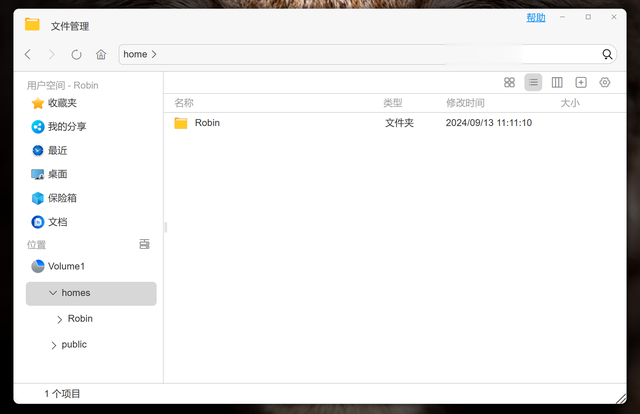Maximize the 文件管理 window
640x414 pixels.
point(588,17)
